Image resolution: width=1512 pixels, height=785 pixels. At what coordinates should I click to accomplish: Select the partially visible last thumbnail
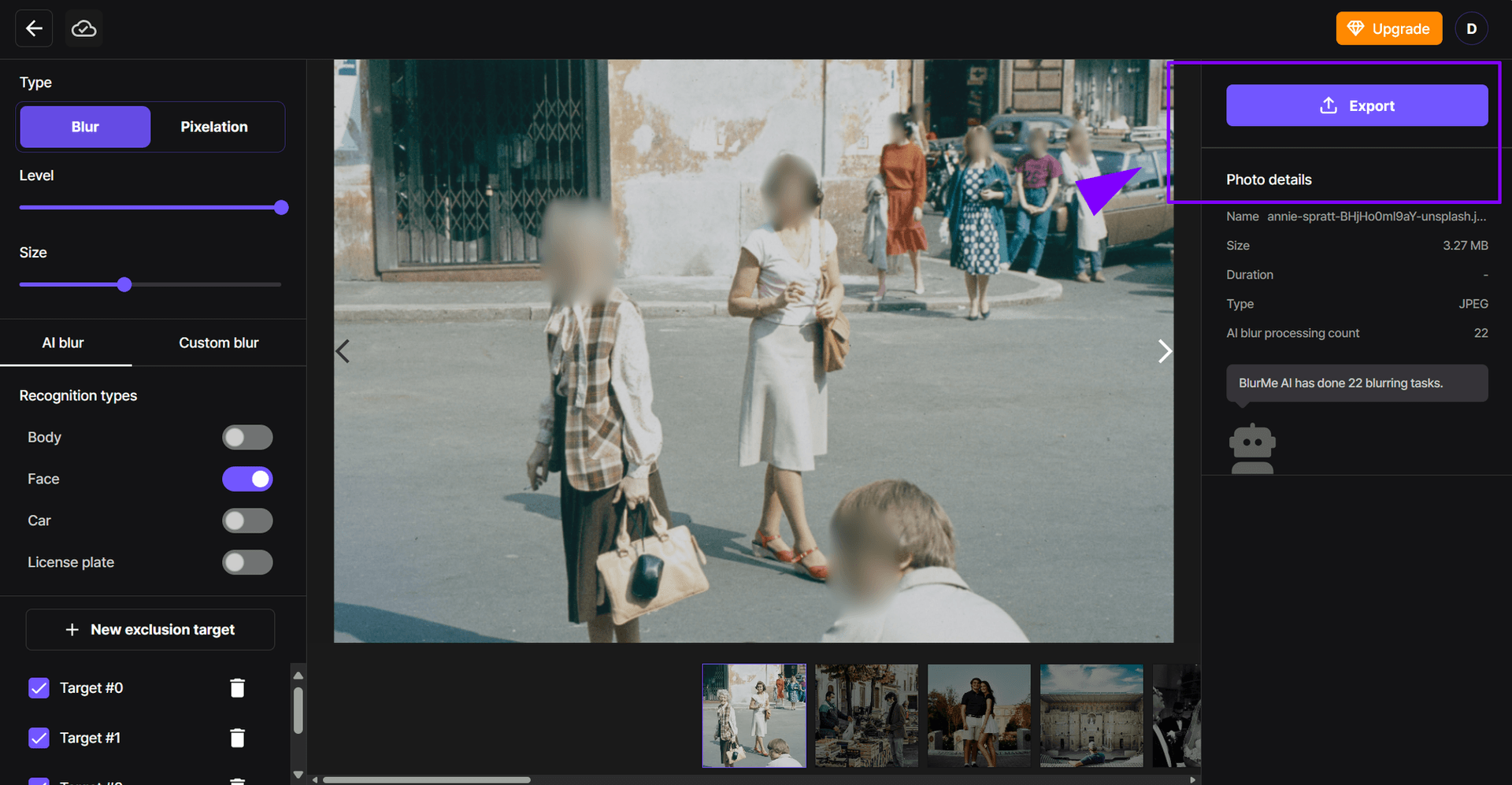coord(1177,715)
